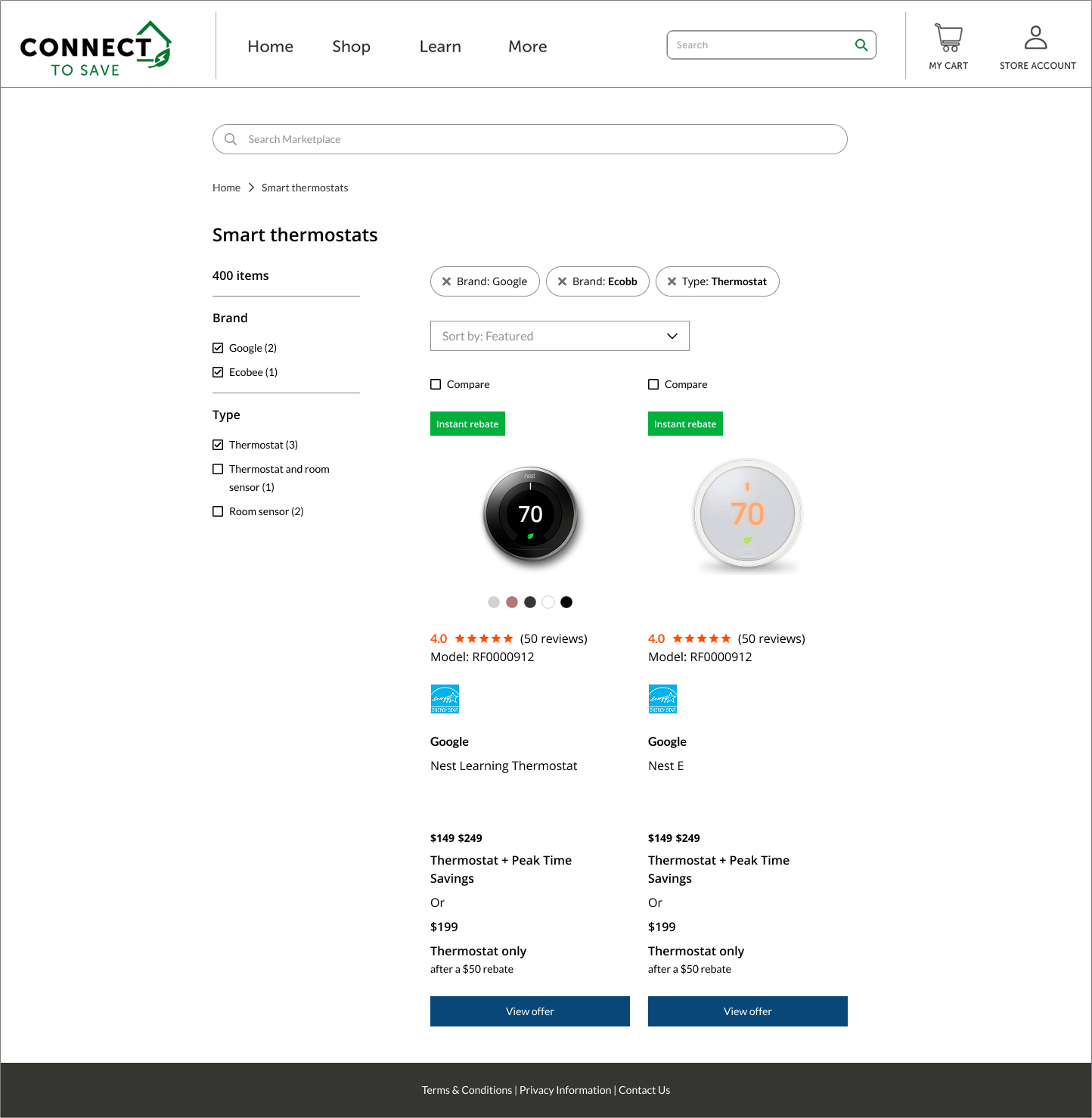
Task: Select the black color swatch
Action: coord(566,602)
